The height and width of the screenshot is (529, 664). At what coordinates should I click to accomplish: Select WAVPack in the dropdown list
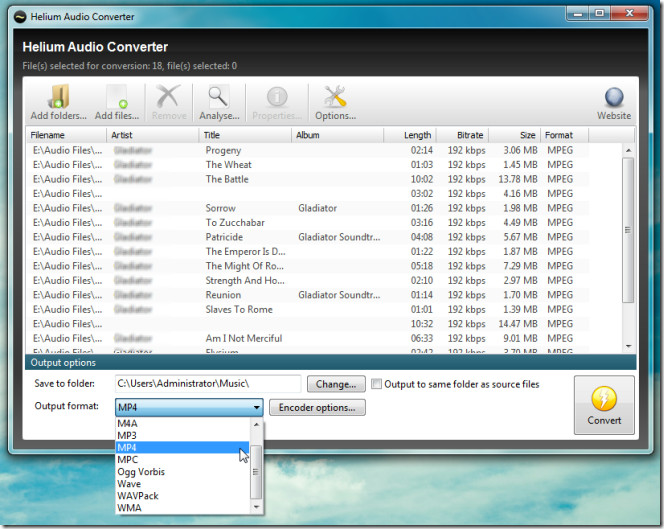point(138,496)
